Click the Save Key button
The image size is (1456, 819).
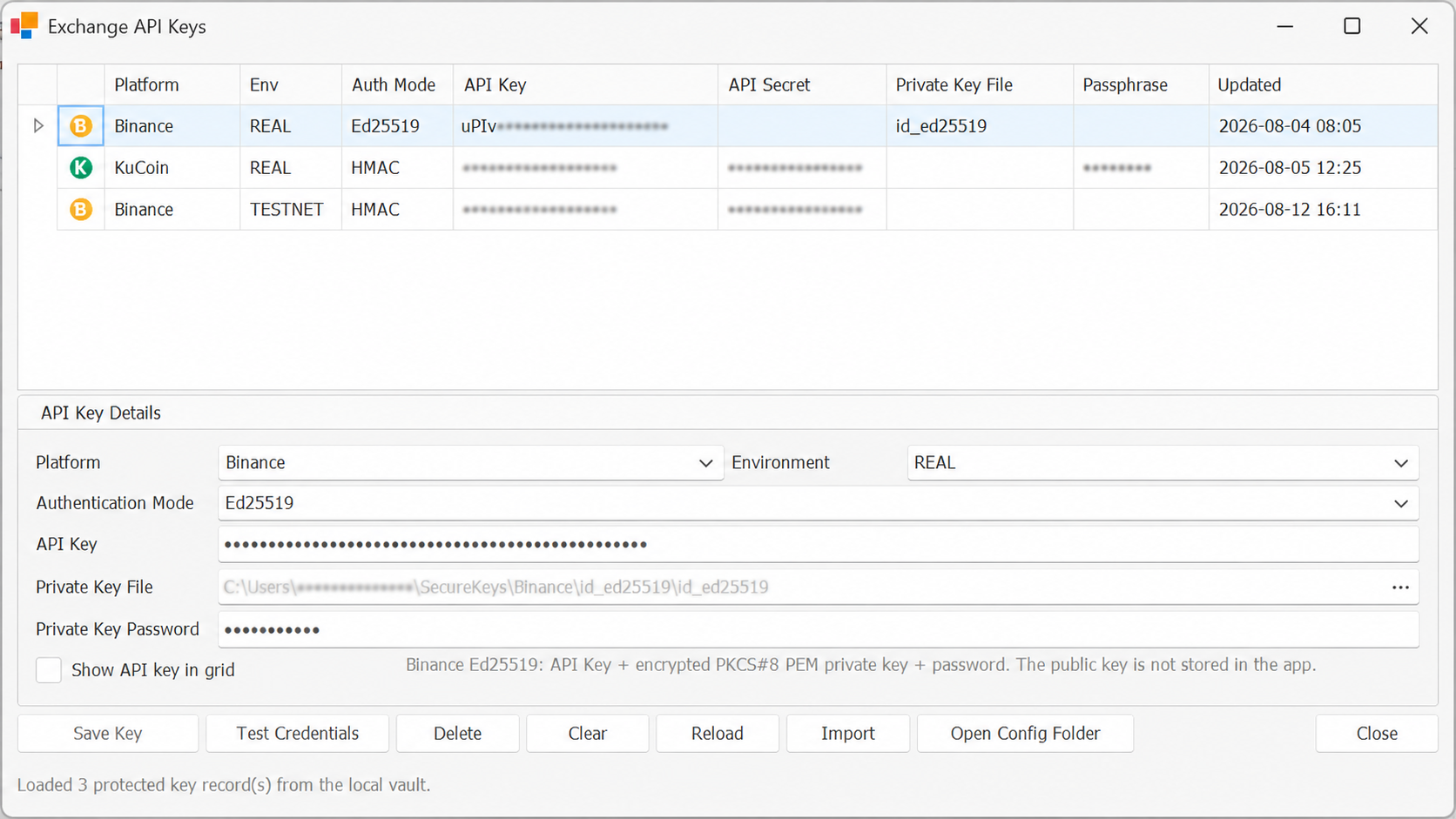click(x=108, y=734)
